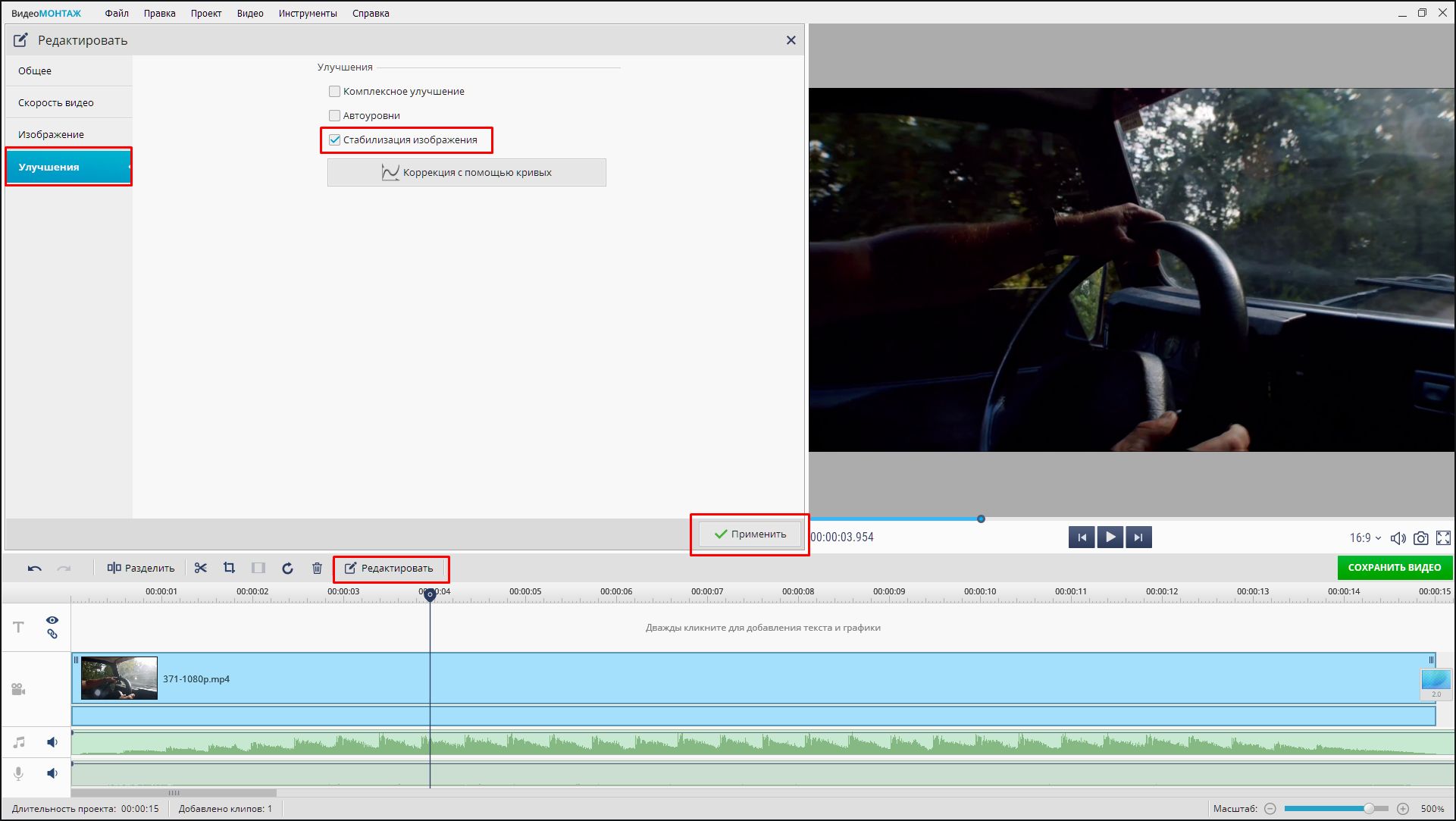The height and width of the screenshot is (821, 1456).
Task: Open fullscreen preview icon
Action: (x=1443, y=537)
